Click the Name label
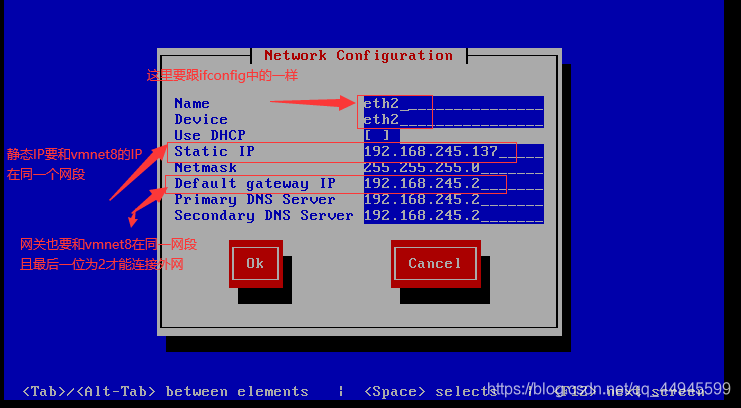 coord(192,104)
